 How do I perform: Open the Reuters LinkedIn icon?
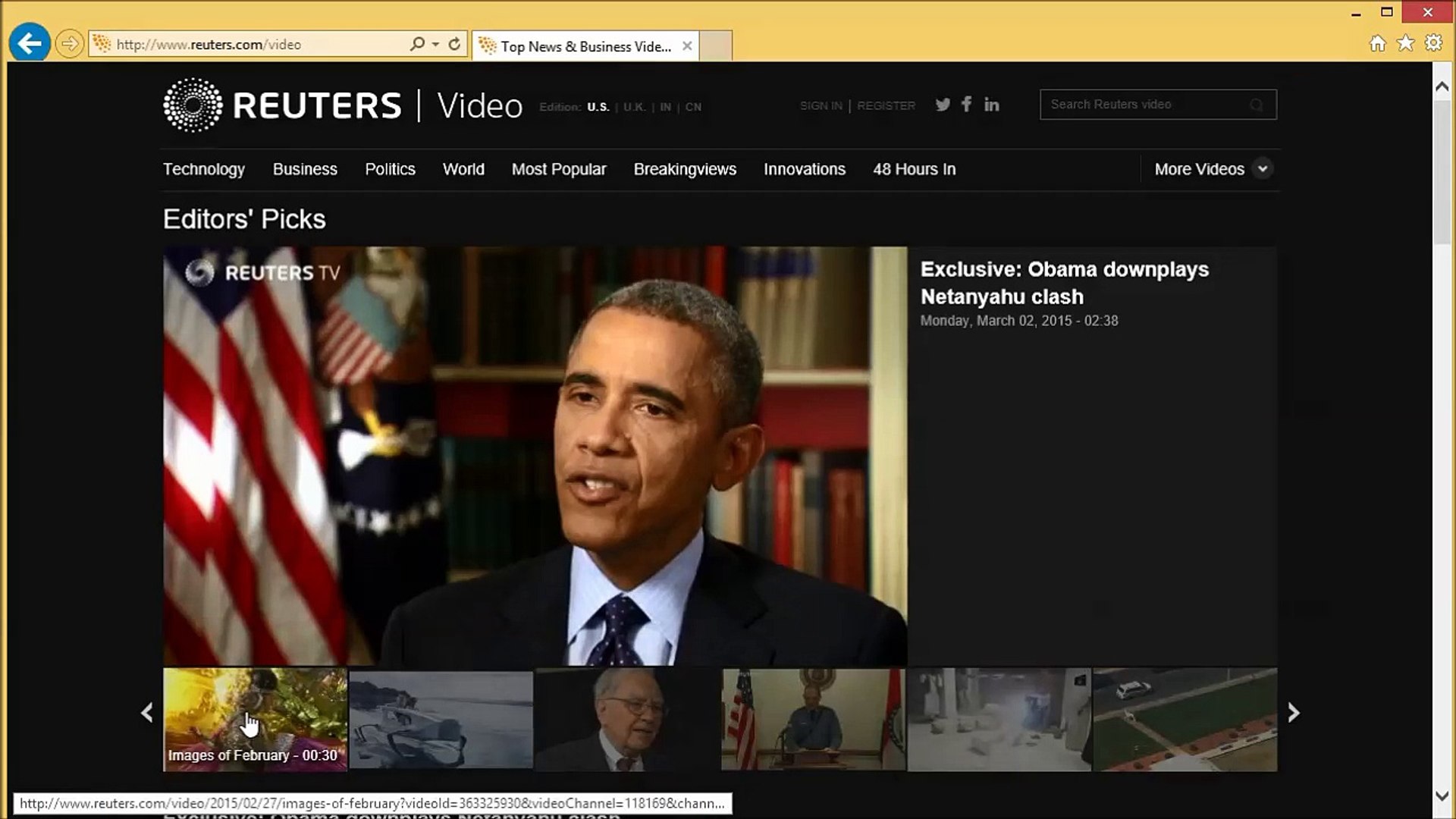coord(991,105)
